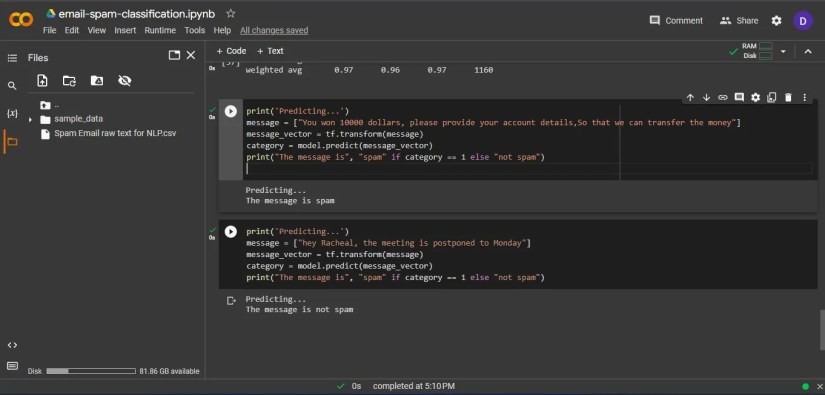This screenshot has width=825, height=395.
Task: Open the Runtime menu
Action: point(160,31)
